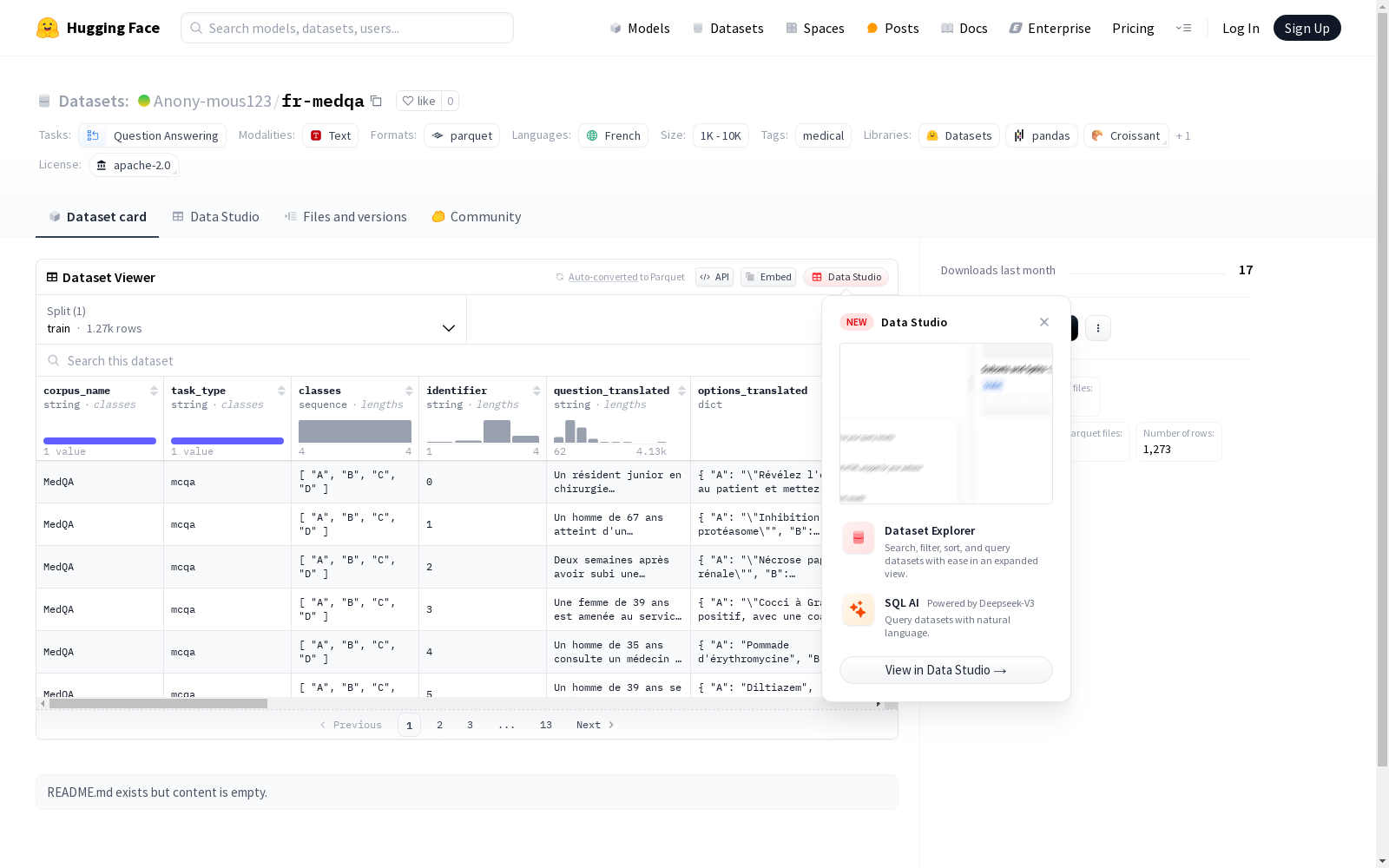
Task: Go to page 2 of the table
Action: [440, 725]
